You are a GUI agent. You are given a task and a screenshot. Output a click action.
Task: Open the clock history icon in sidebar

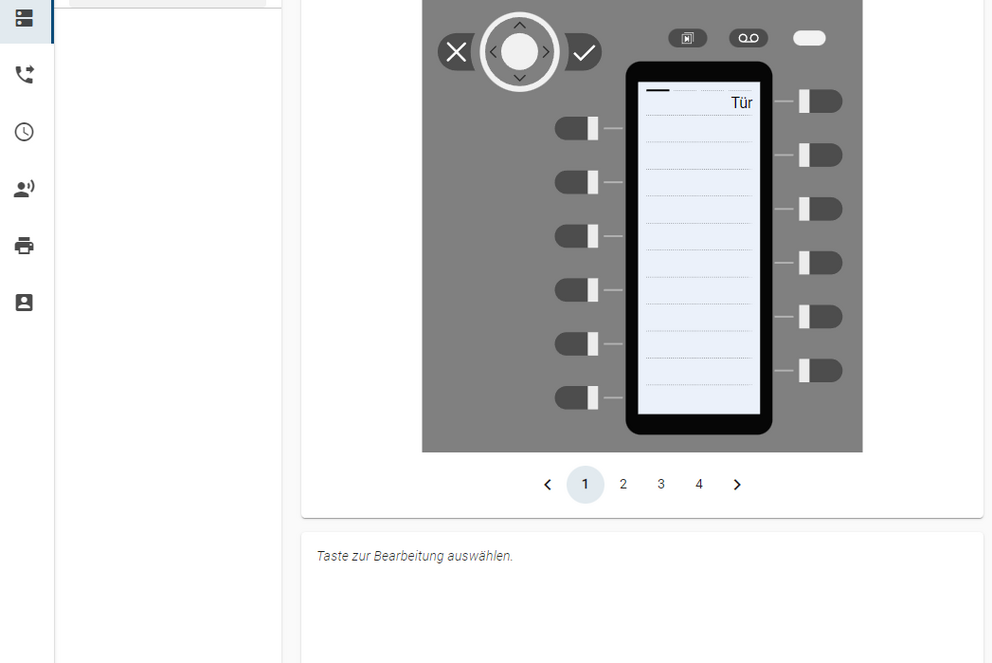point(24,132)
